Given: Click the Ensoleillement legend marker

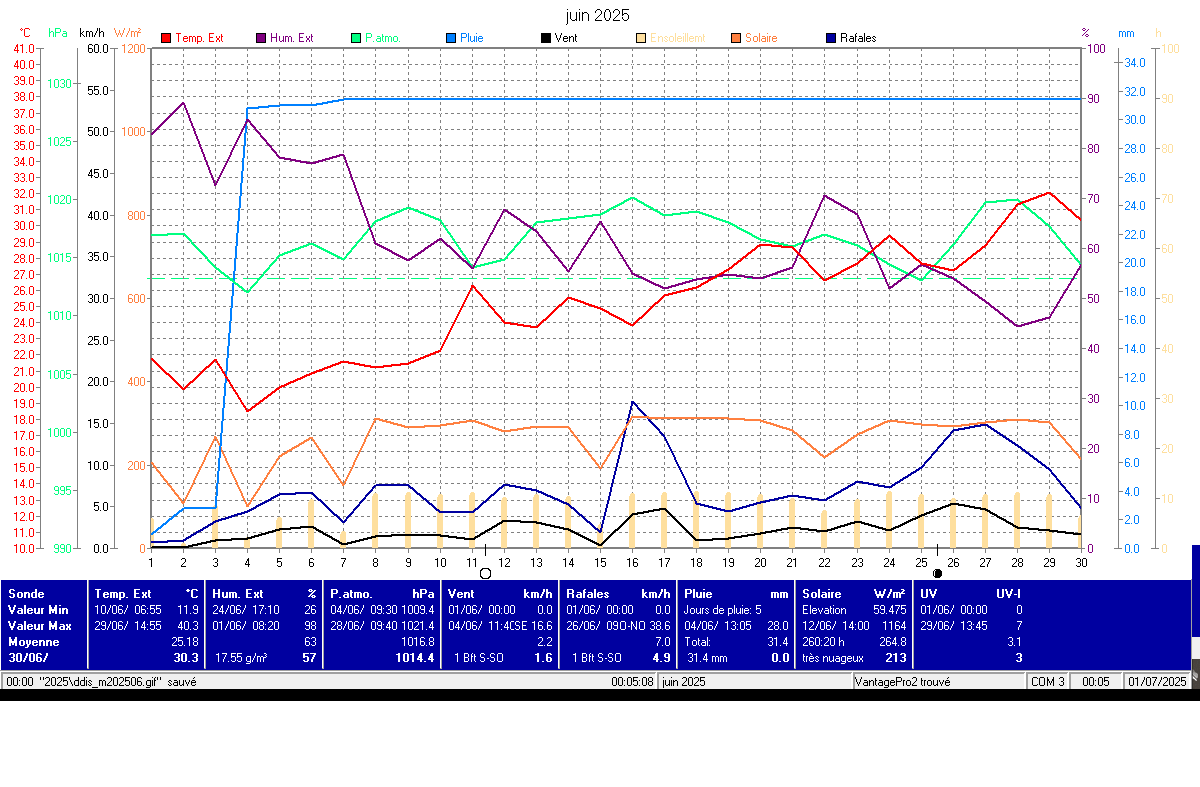Looking at the screenshot, I should point(641,38).
